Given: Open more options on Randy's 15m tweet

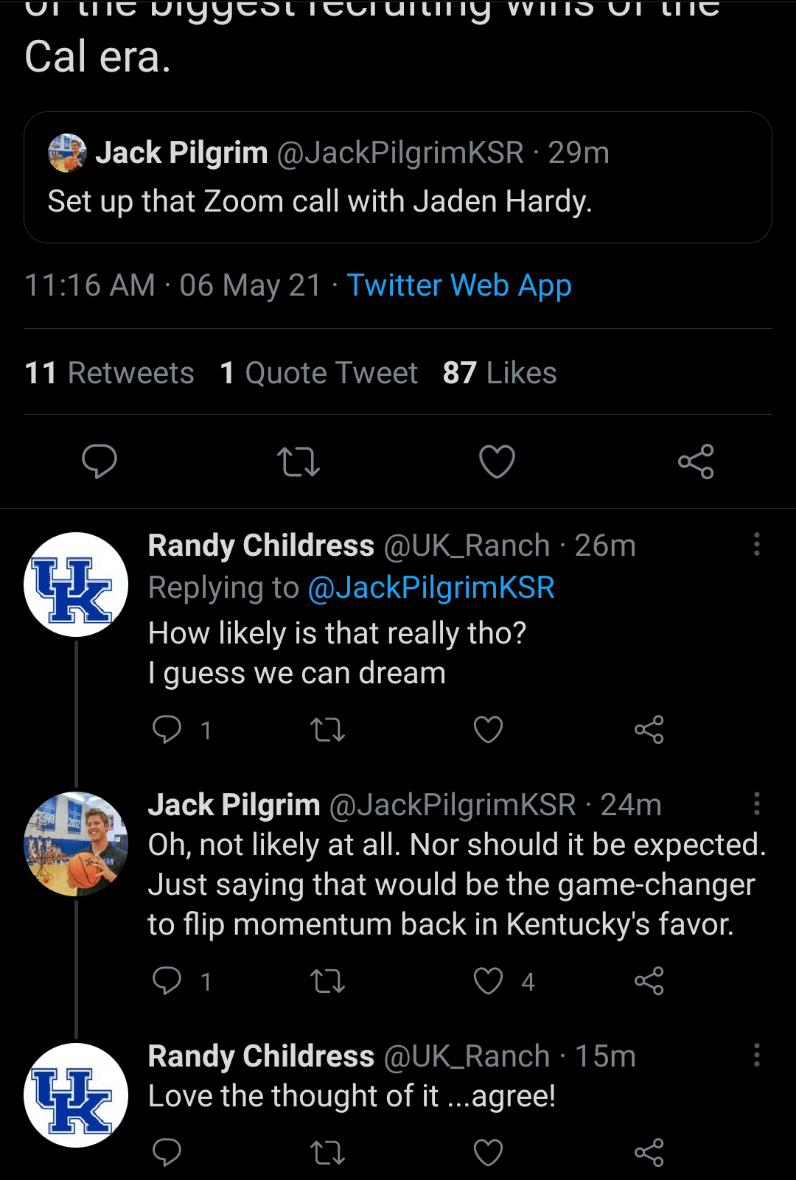Looking at the screenshot, I should click(757, 1055).
